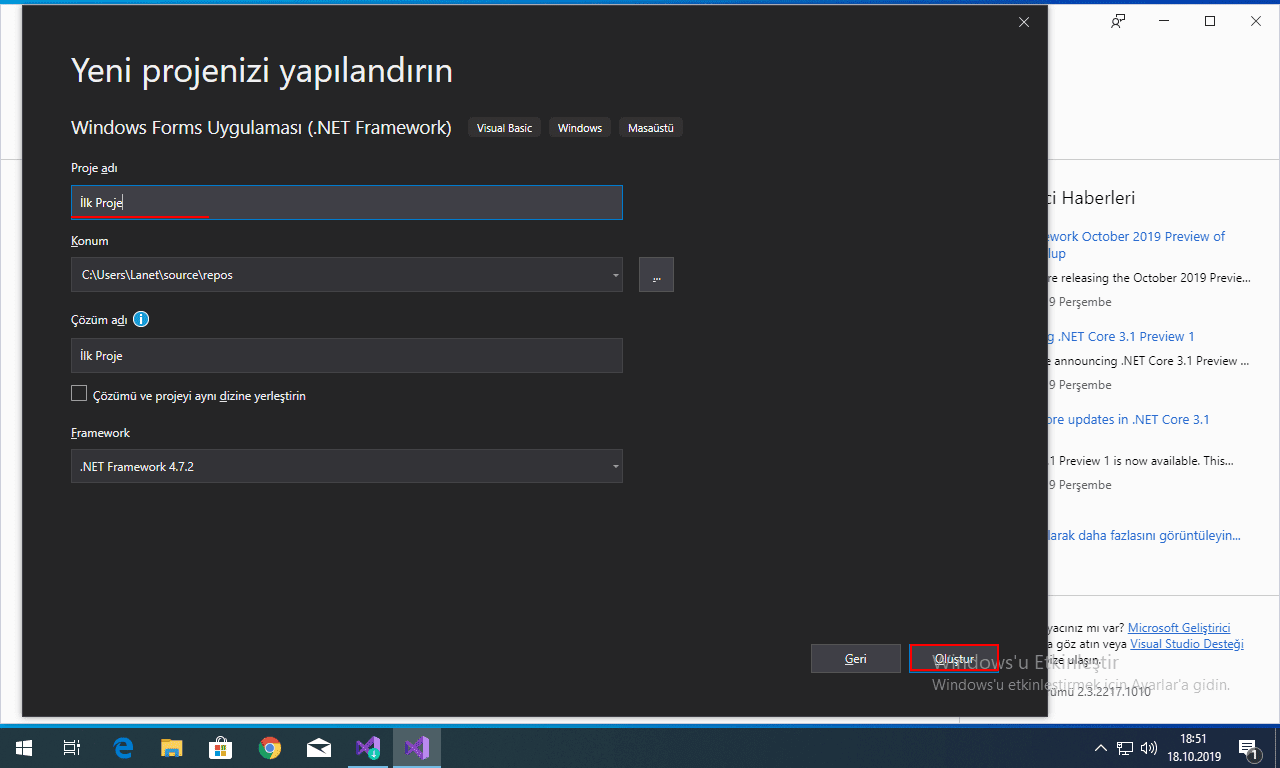Open the .NET Core 3.1 Preview 1 news link
The image size is (1280, 768).
[1120, 336]
